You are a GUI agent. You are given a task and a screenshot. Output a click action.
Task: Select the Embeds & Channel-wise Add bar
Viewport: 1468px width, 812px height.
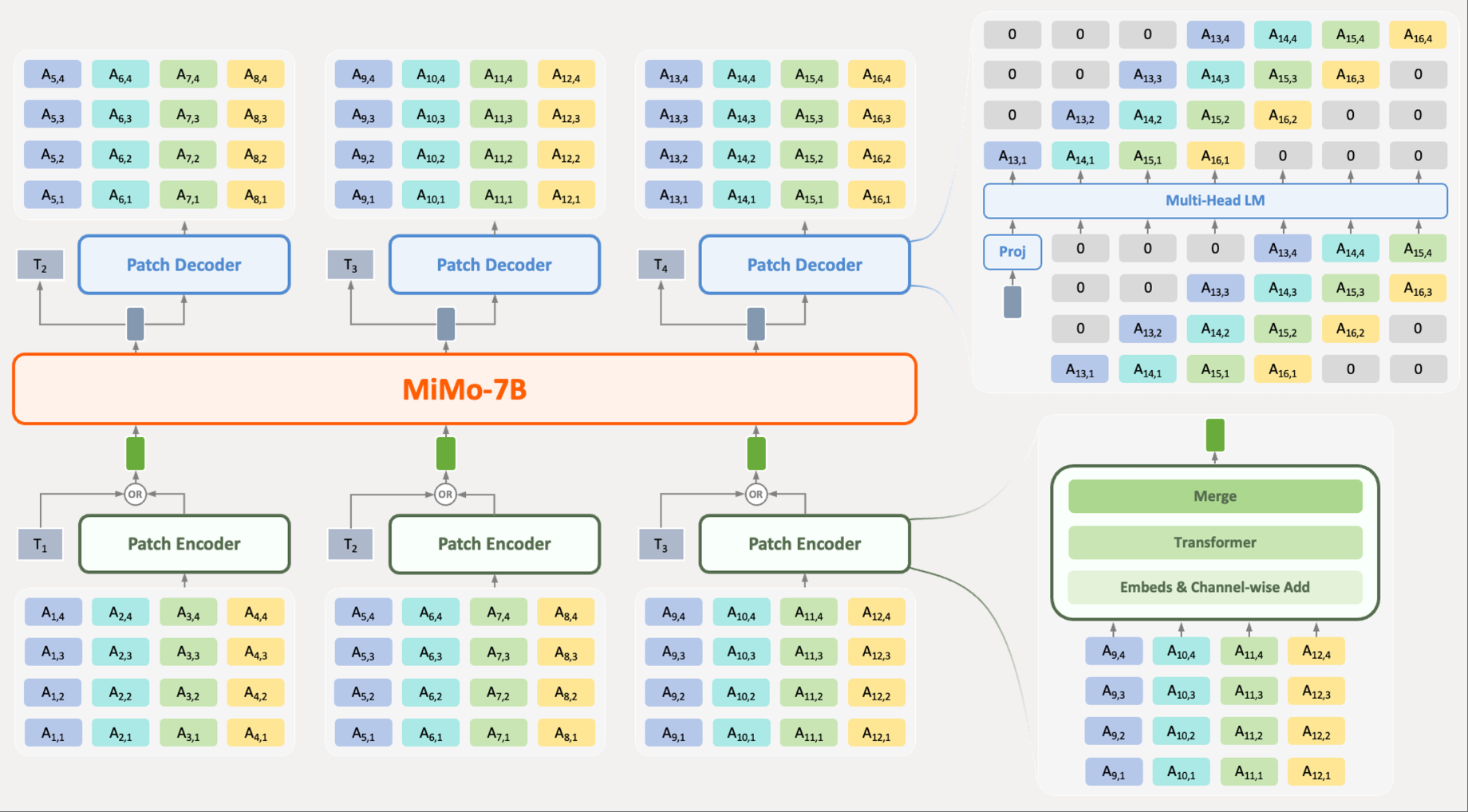tap(1214, 587)
